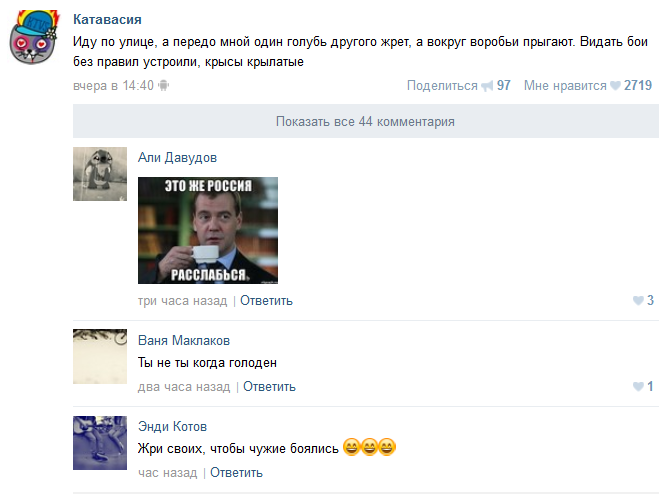
Task: Expand Показать все 44 комментария
Action: click(x=366, y=121)
